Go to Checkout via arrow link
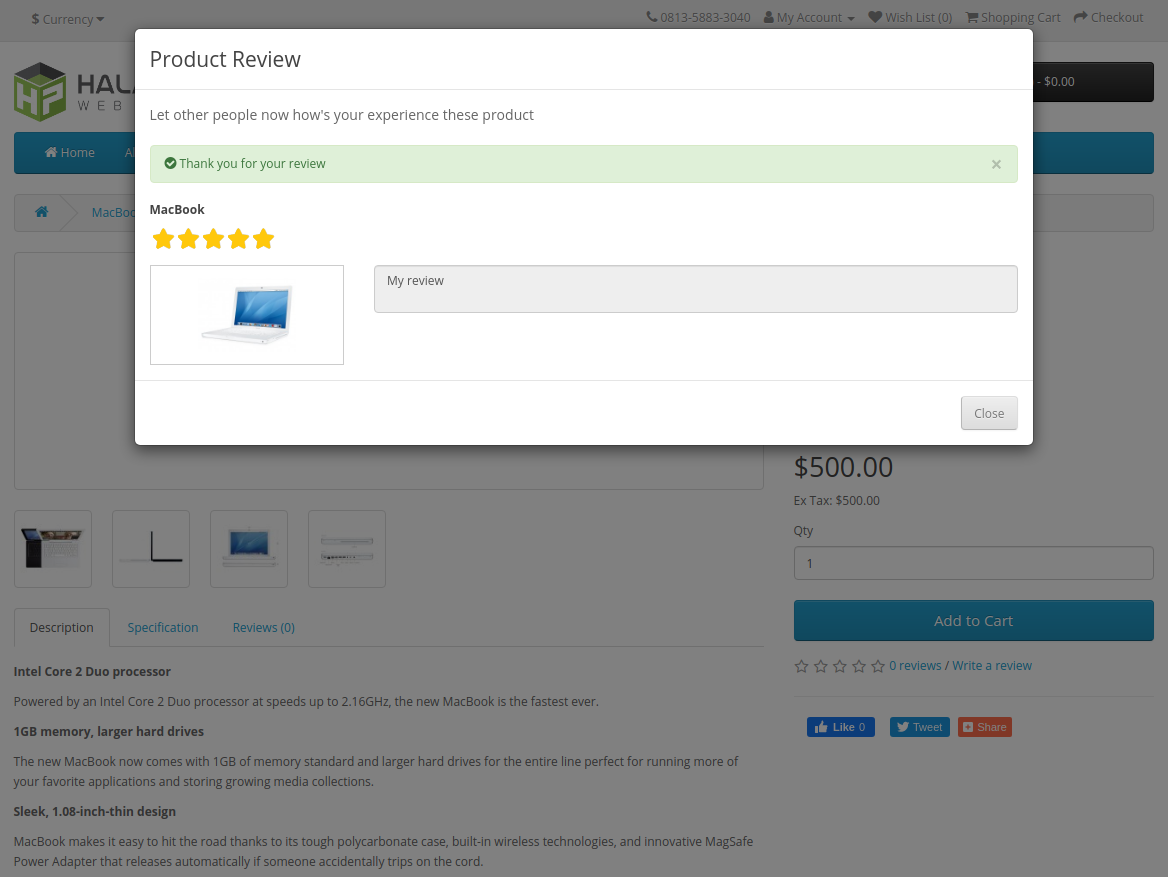The image size is (1168, 877). (x=1108, y=17)
